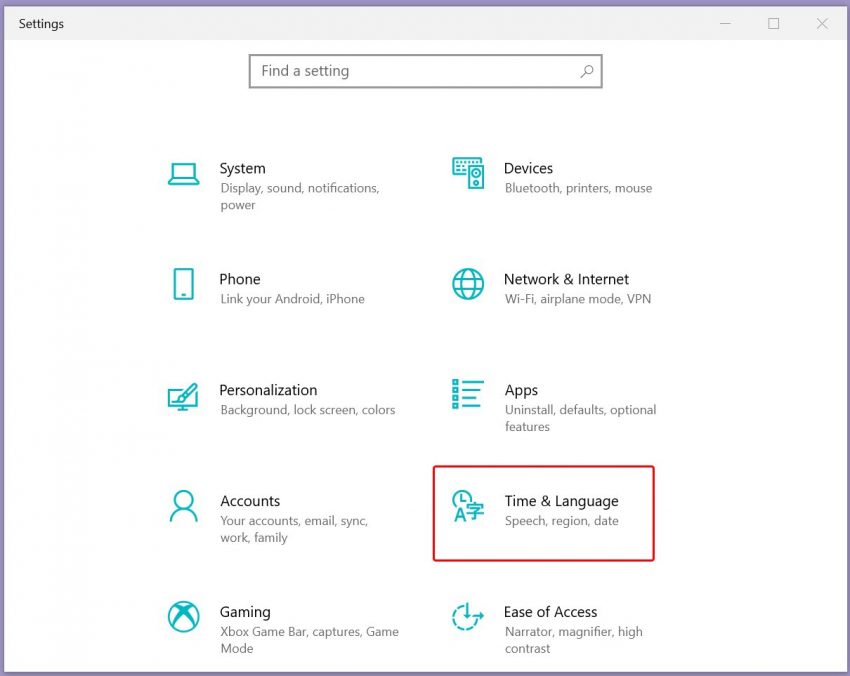Maximize the Settings window
The height and width of the screenshot is (676, 850).
click(773, 24)
